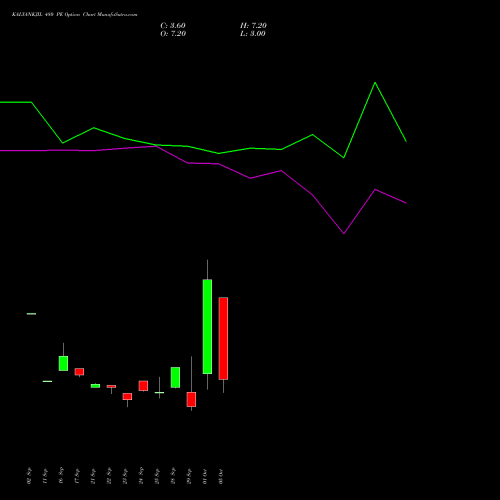Click the '24 Sep' date axis label

(x=141, y=476)
